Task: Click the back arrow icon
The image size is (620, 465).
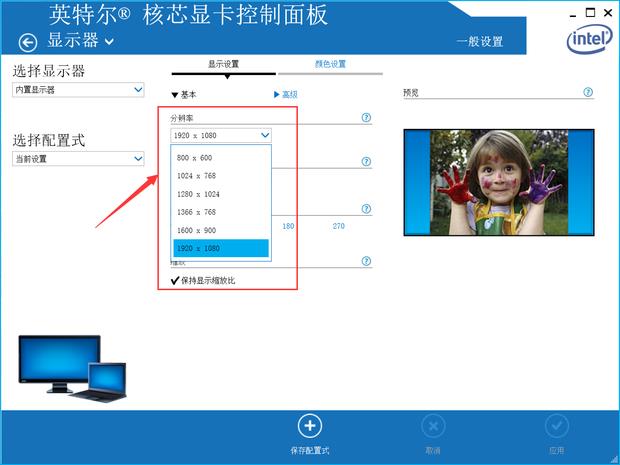Action: (x=28, y=42)
